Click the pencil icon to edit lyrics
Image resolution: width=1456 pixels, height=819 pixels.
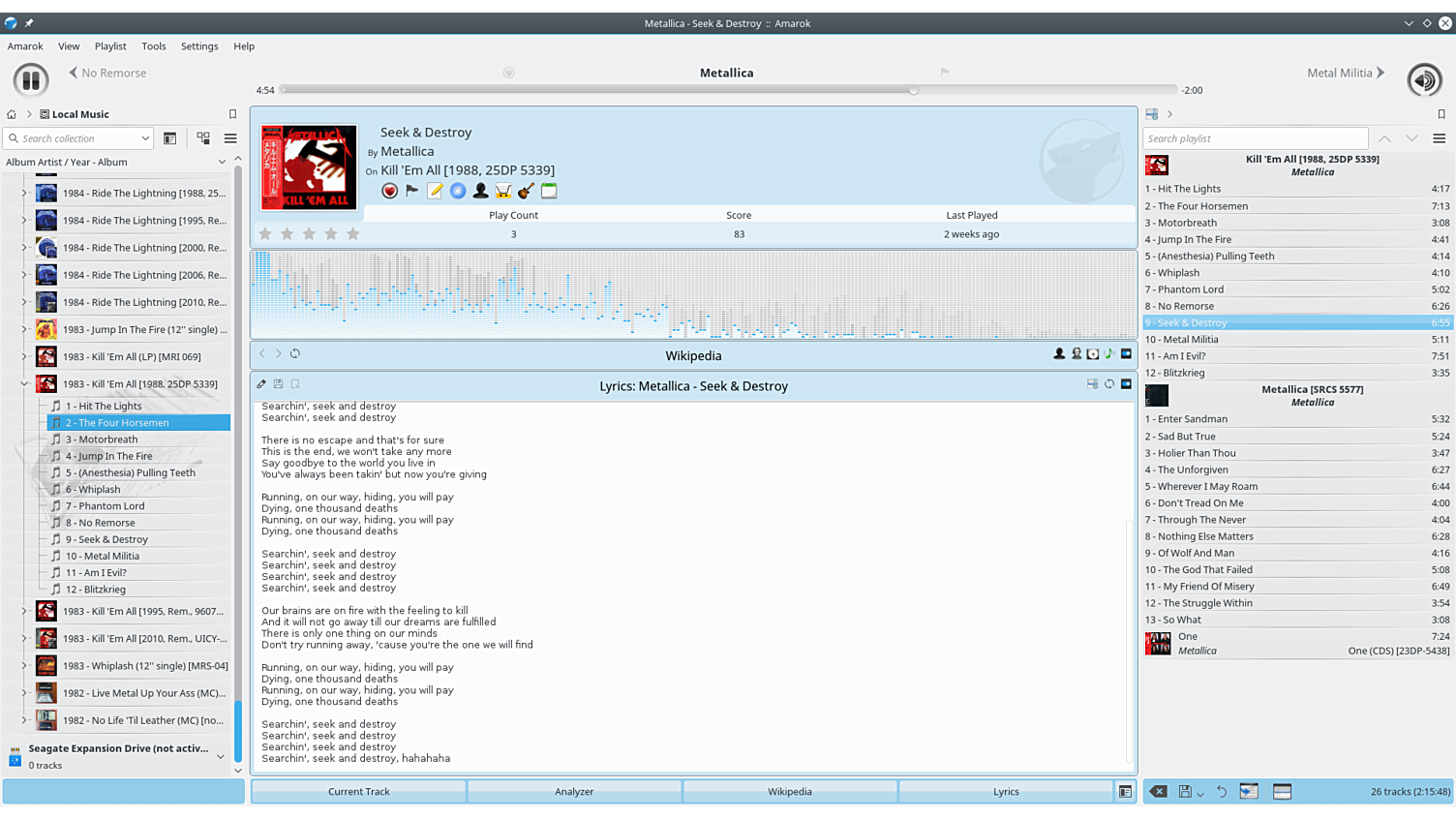pyautogui.click(x=261, y=384)
